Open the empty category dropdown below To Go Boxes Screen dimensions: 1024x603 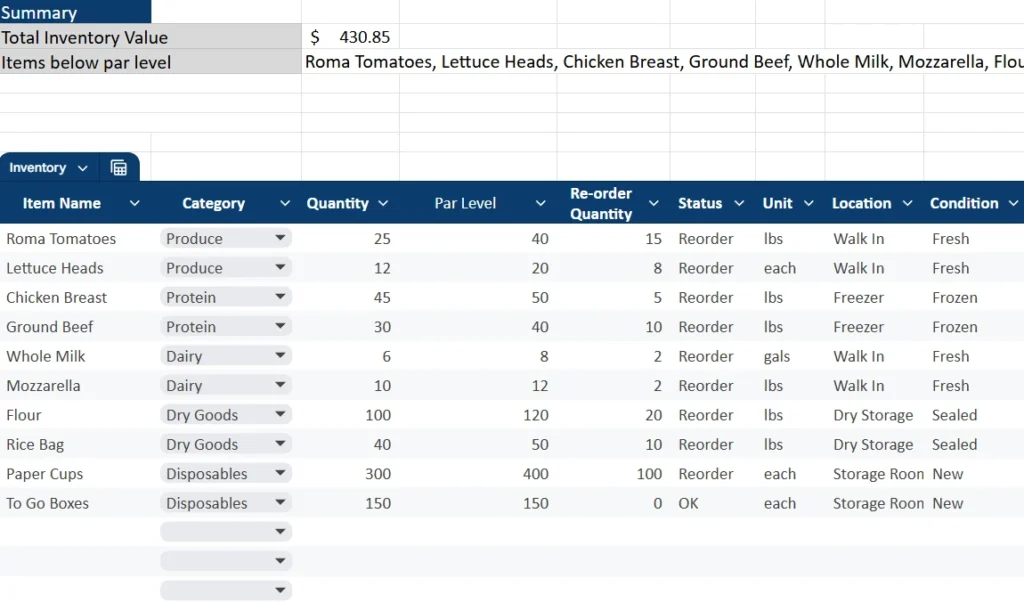281,531
